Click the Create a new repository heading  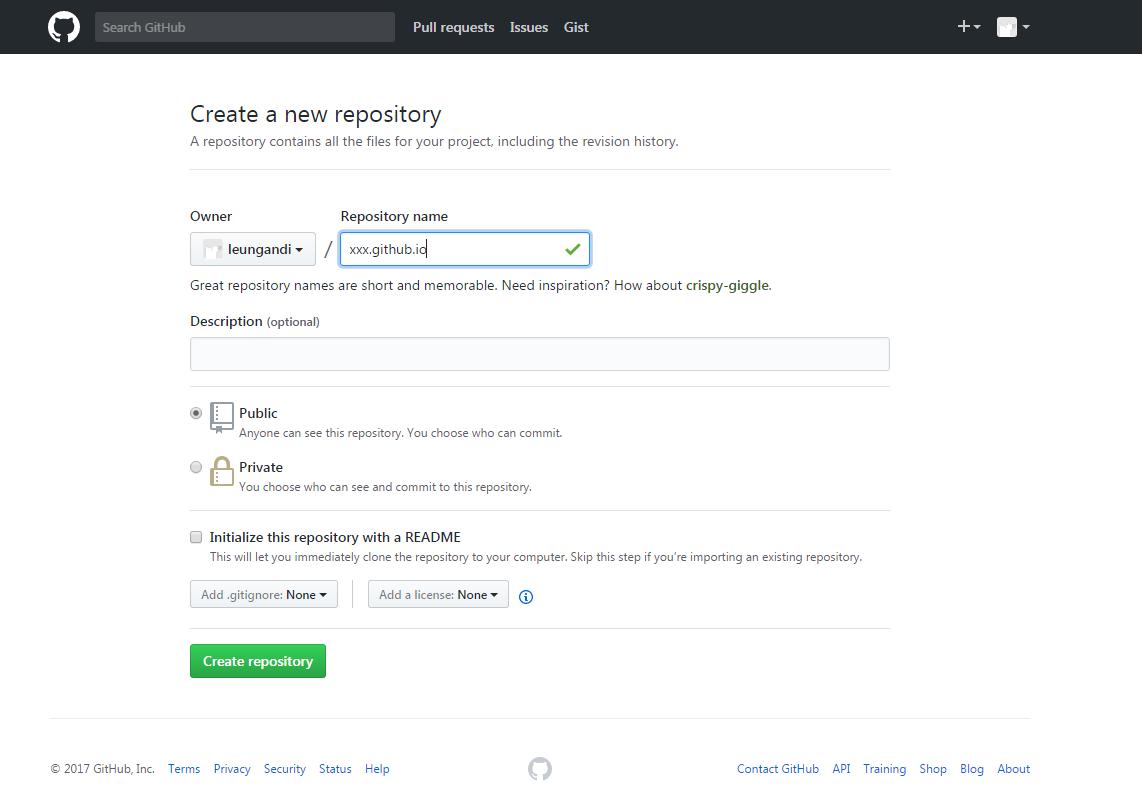point(315,114)
